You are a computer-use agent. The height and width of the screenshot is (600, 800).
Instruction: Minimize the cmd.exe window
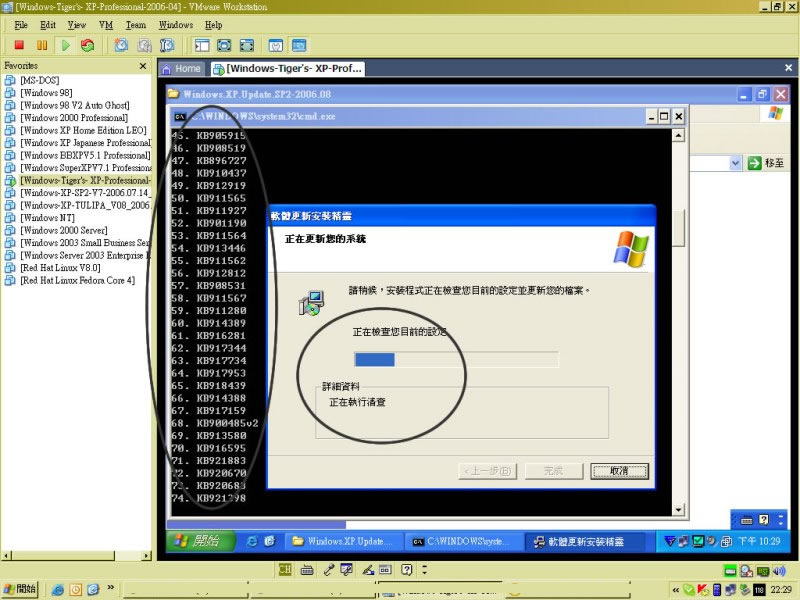coord(651,117)
